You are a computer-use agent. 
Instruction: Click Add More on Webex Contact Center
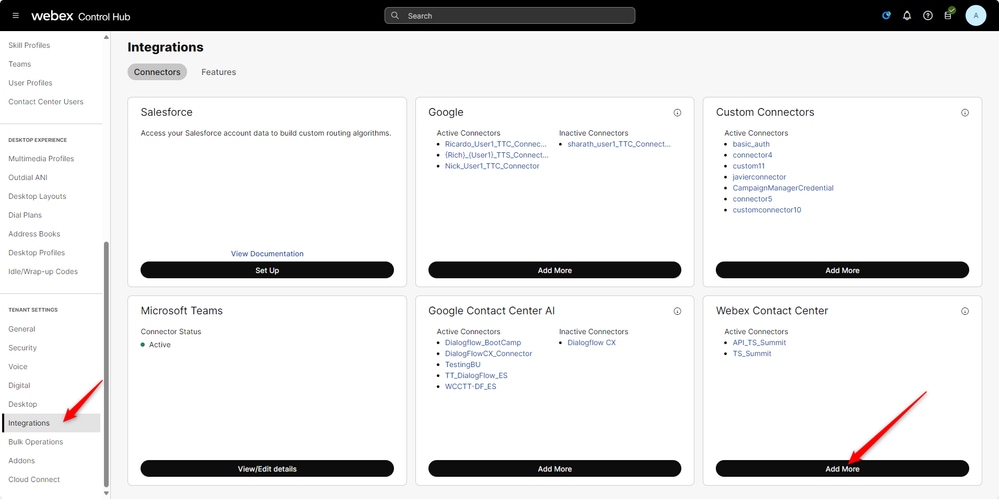click(x=842, y=468)
